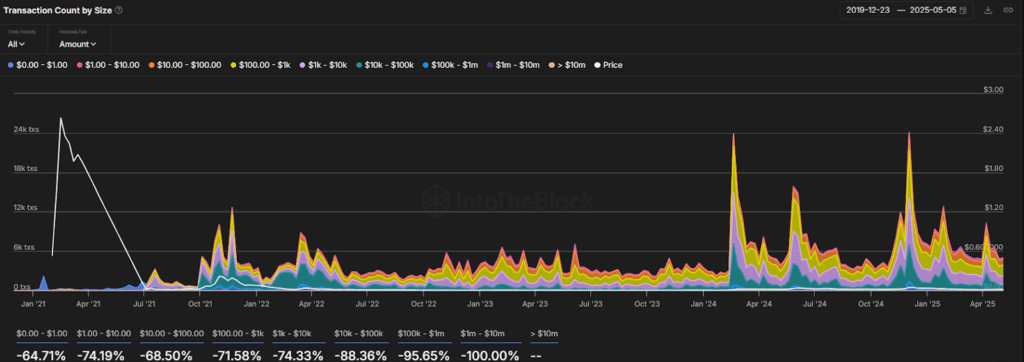This screenshot has height=362, width=1024.
Task: Edit the start date 2019-12-23
Action: click(867, 10)
